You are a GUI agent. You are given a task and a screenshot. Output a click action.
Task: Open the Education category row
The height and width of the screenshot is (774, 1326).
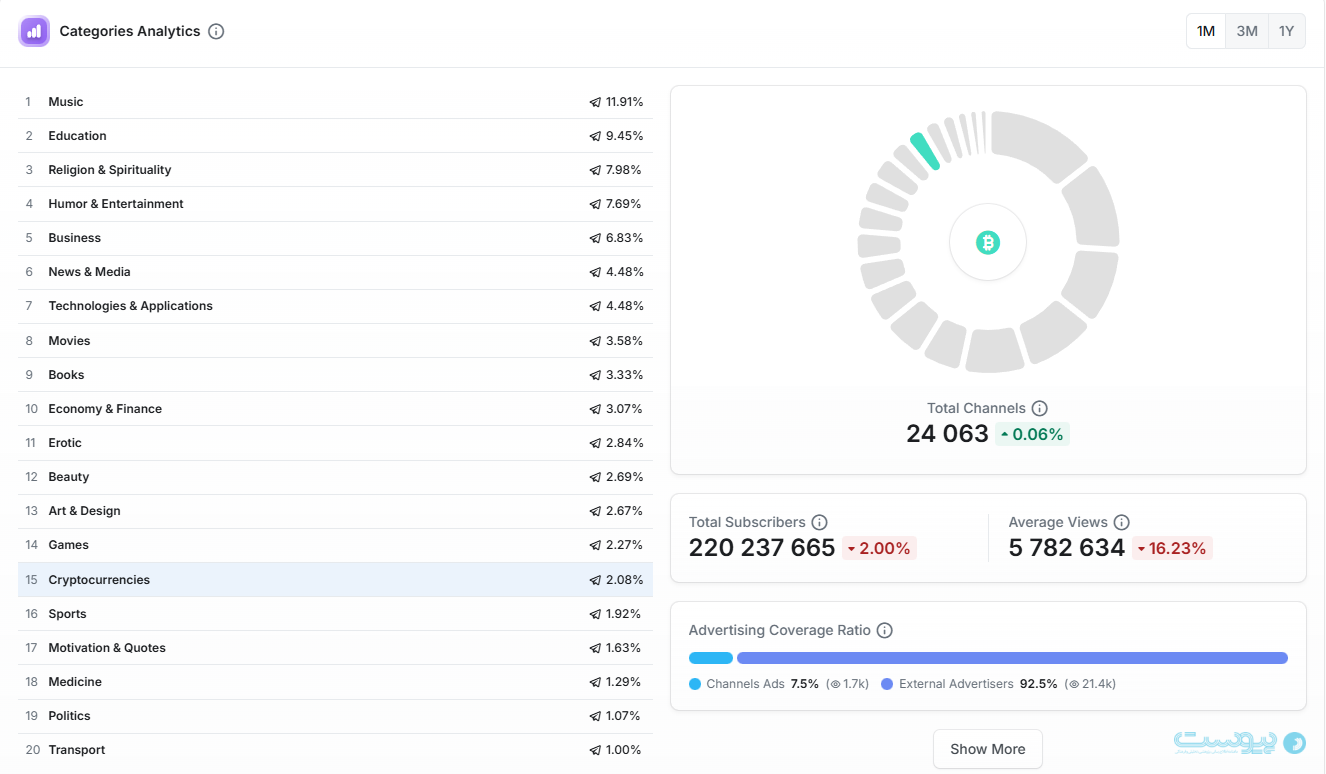point(77,136)
